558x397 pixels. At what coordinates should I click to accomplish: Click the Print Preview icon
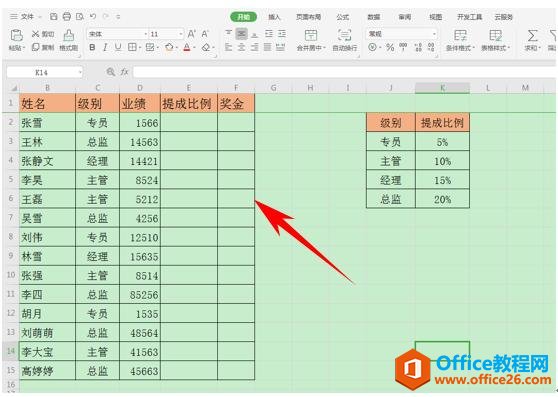(80, 16)
